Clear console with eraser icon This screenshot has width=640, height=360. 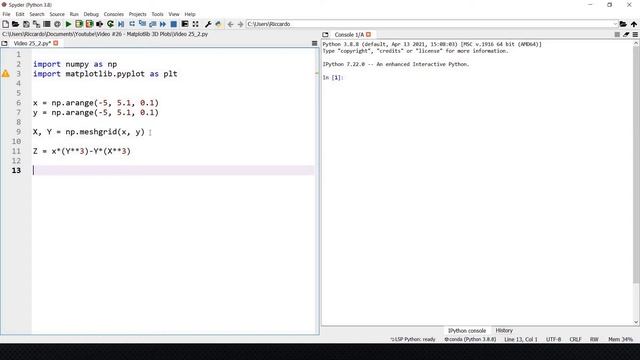click(x=626, y=35)
